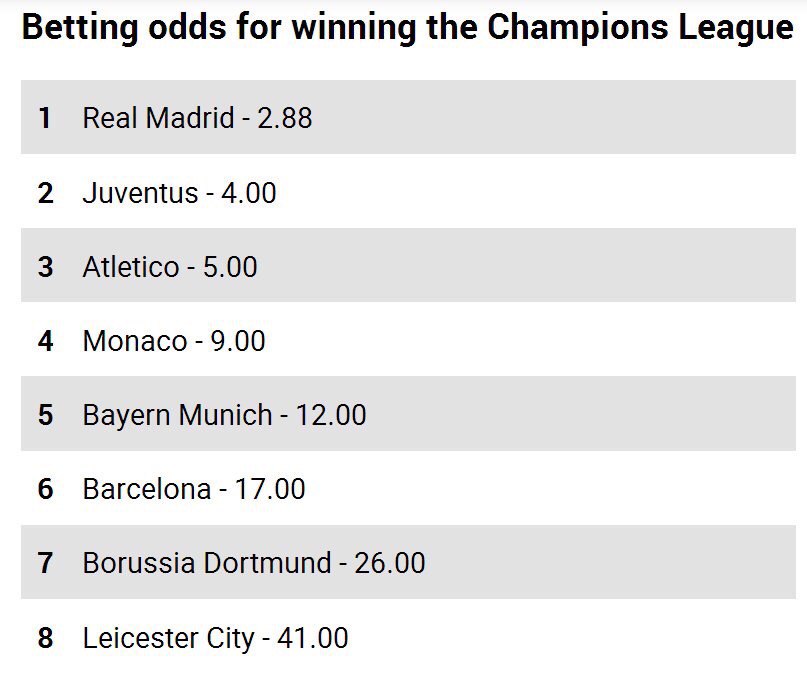Image resolution: width=807 pixels, height=677 pixels.
Task: Click rank number 3 beside Atletico
Action: coord(45,267)
